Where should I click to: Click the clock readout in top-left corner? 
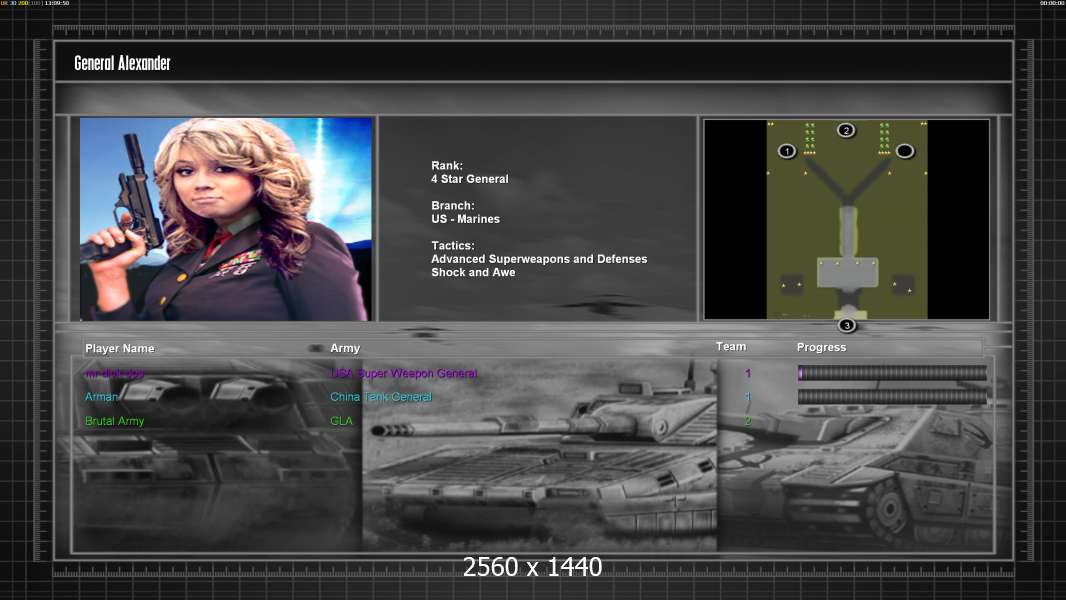(56, 3)
